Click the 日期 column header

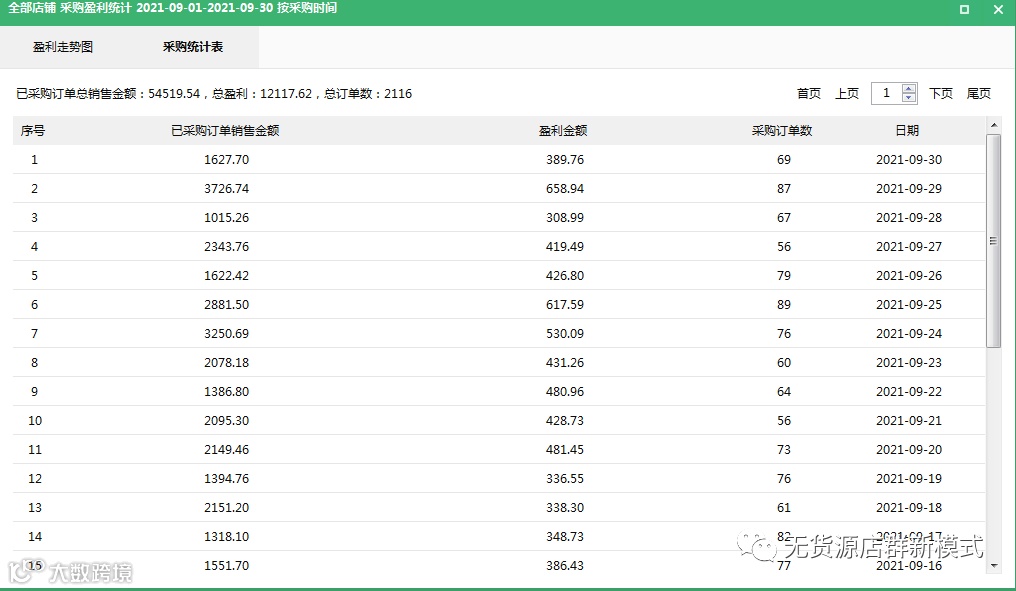point(907,131)
